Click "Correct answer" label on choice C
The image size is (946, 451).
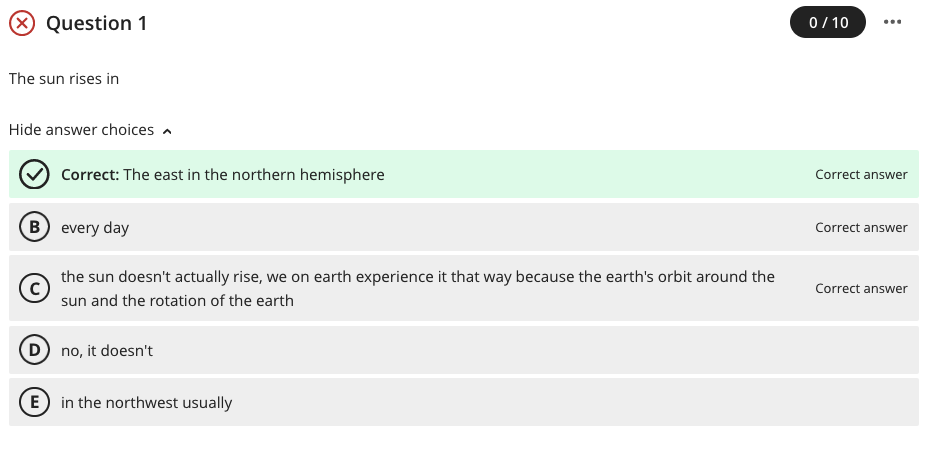tap(861, 289)
